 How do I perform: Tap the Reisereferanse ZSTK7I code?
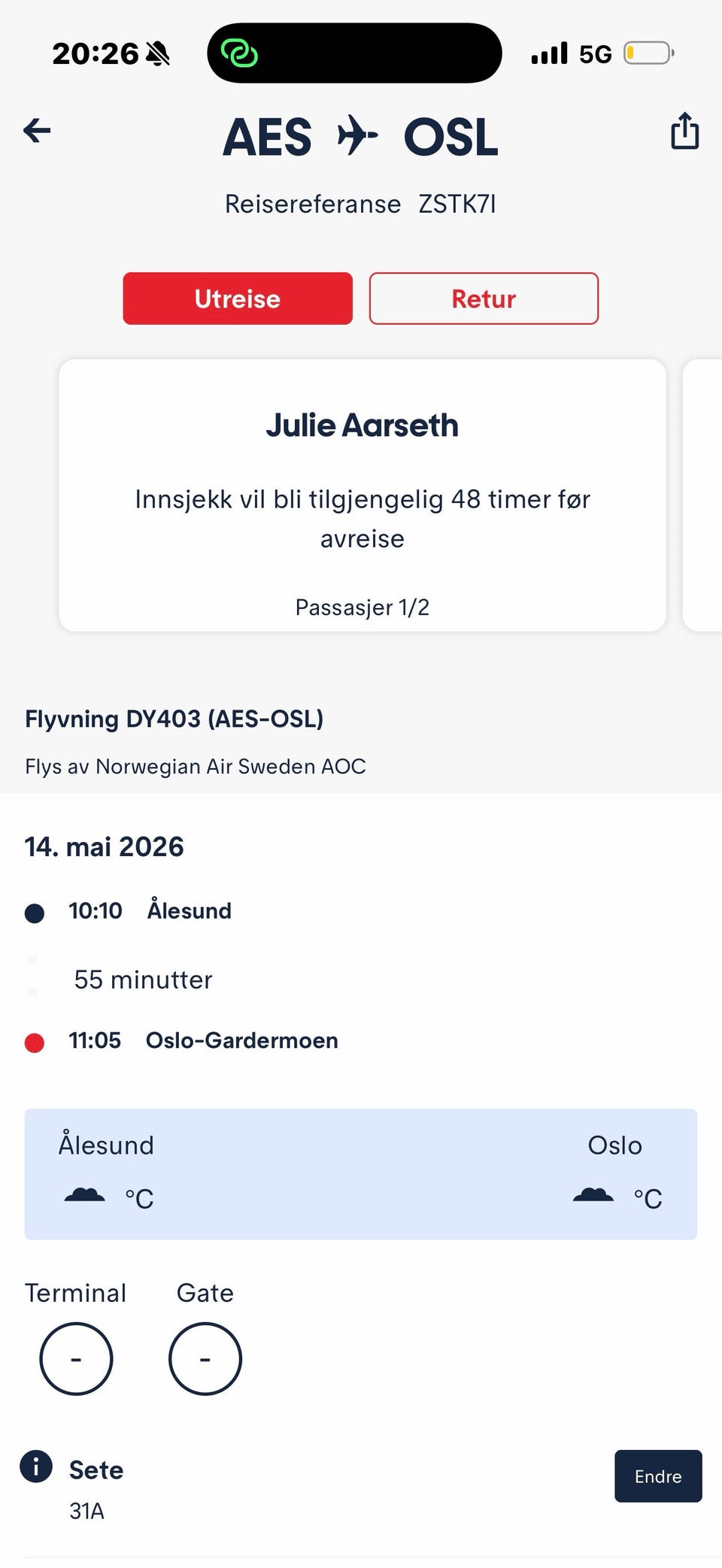pos(457,204)
